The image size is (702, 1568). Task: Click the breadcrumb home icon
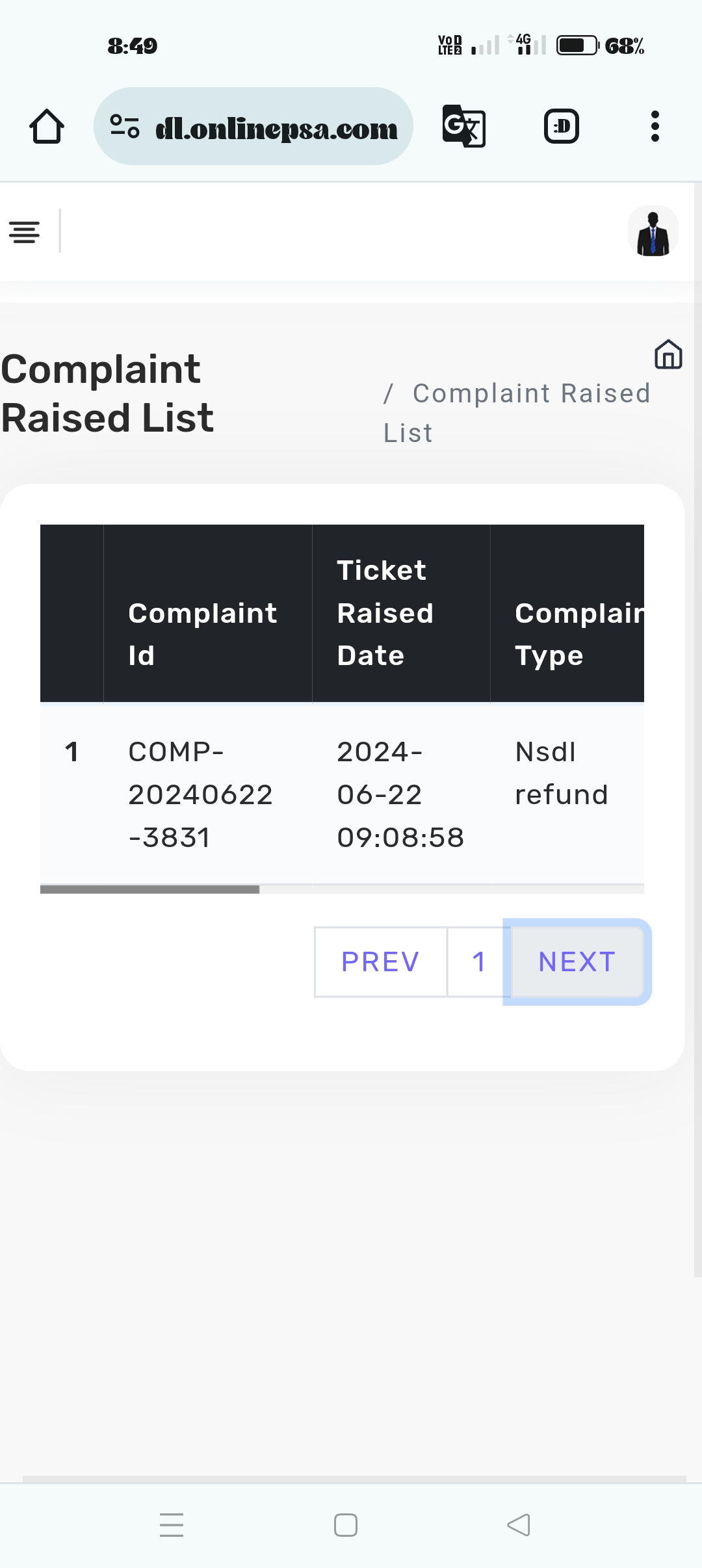(x=668, y=354)
